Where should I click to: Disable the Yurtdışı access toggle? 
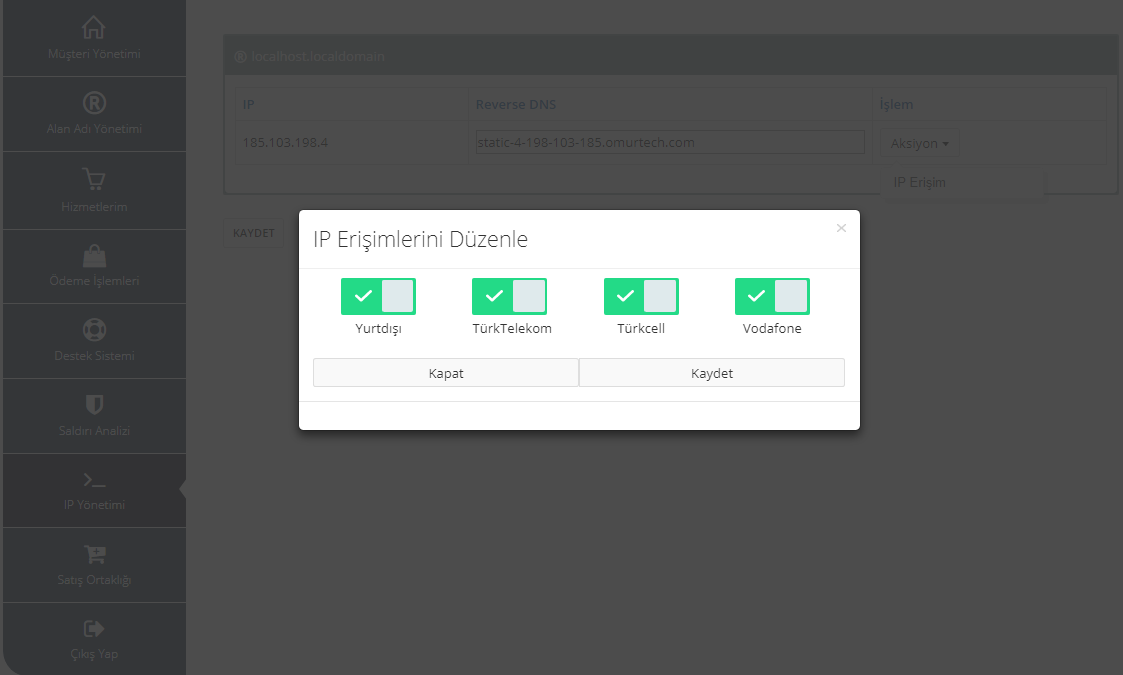tap(378, 296)
